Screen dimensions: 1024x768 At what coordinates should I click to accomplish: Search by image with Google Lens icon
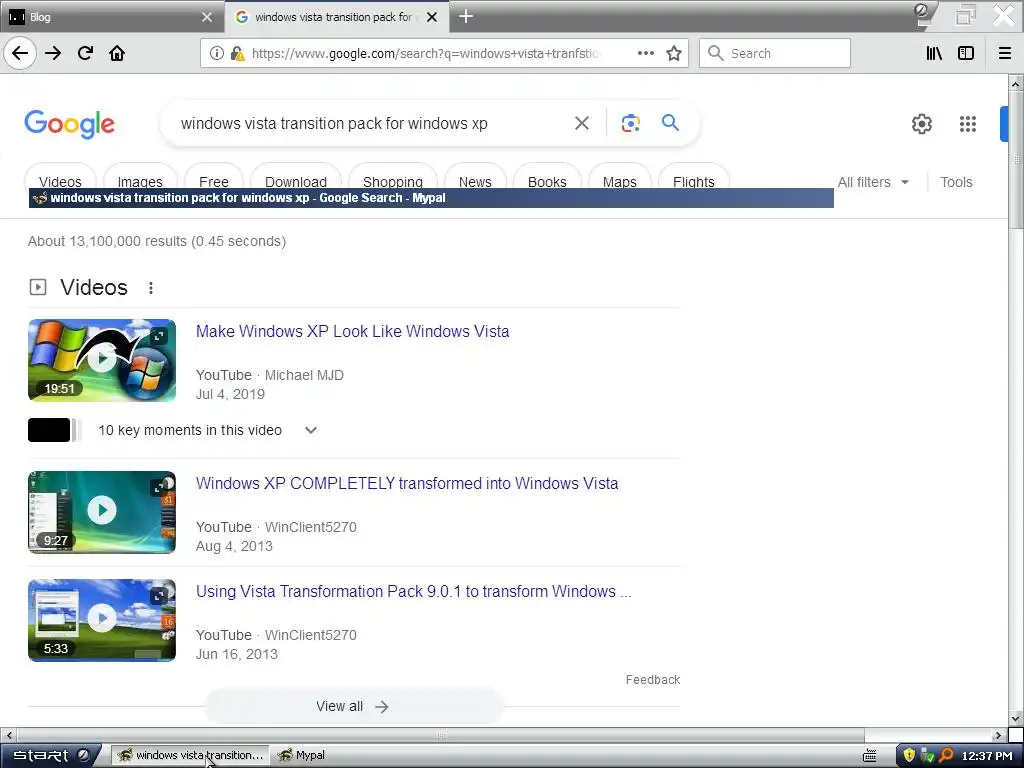coord(630,123)
